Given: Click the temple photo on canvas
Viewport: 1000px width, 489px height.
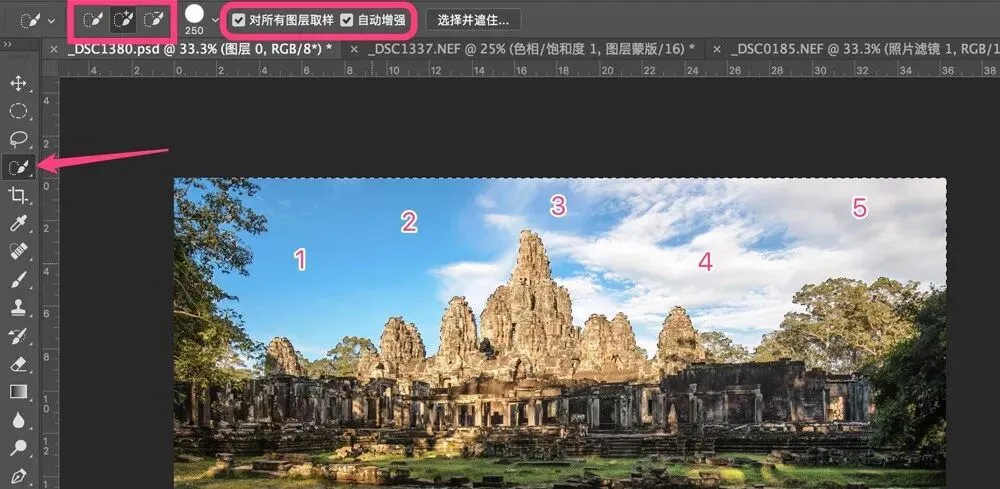Looking at the screenshot, I should pyautogui.click(x=559, y=333).
